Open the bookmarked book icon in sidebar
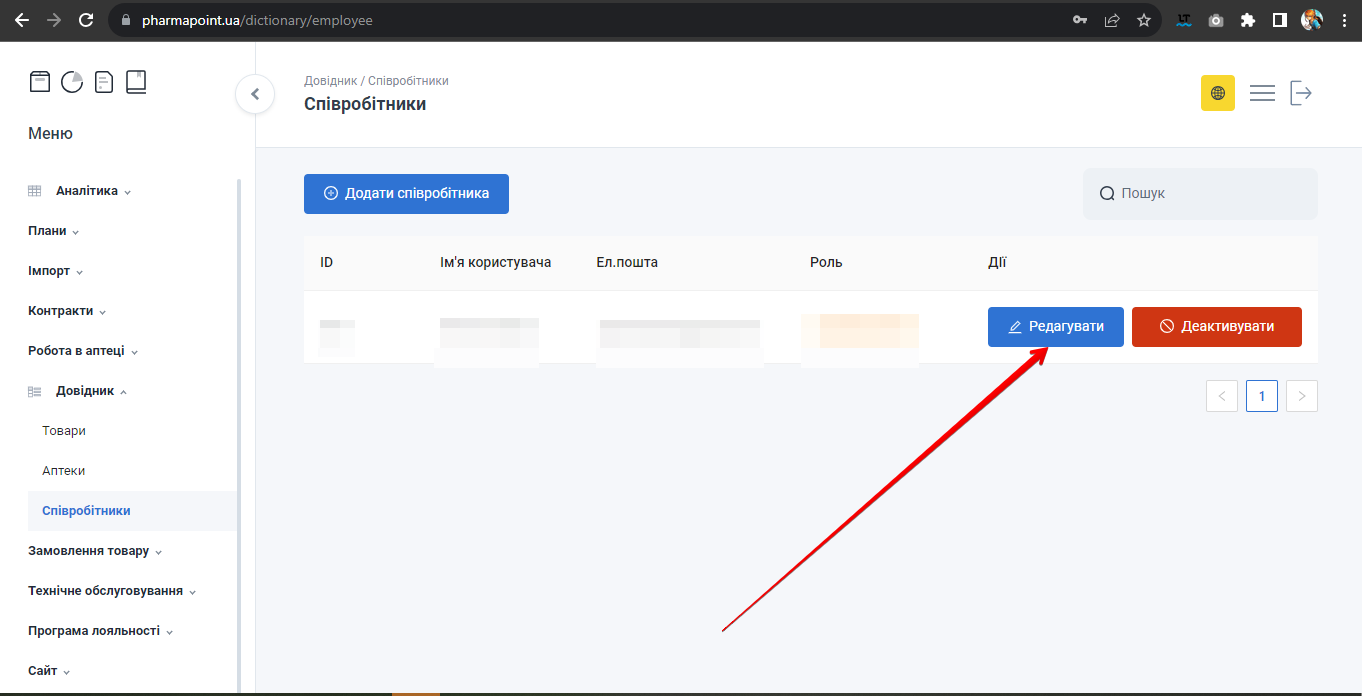Viewport: 1362px width, 696px height. point(136,82)
